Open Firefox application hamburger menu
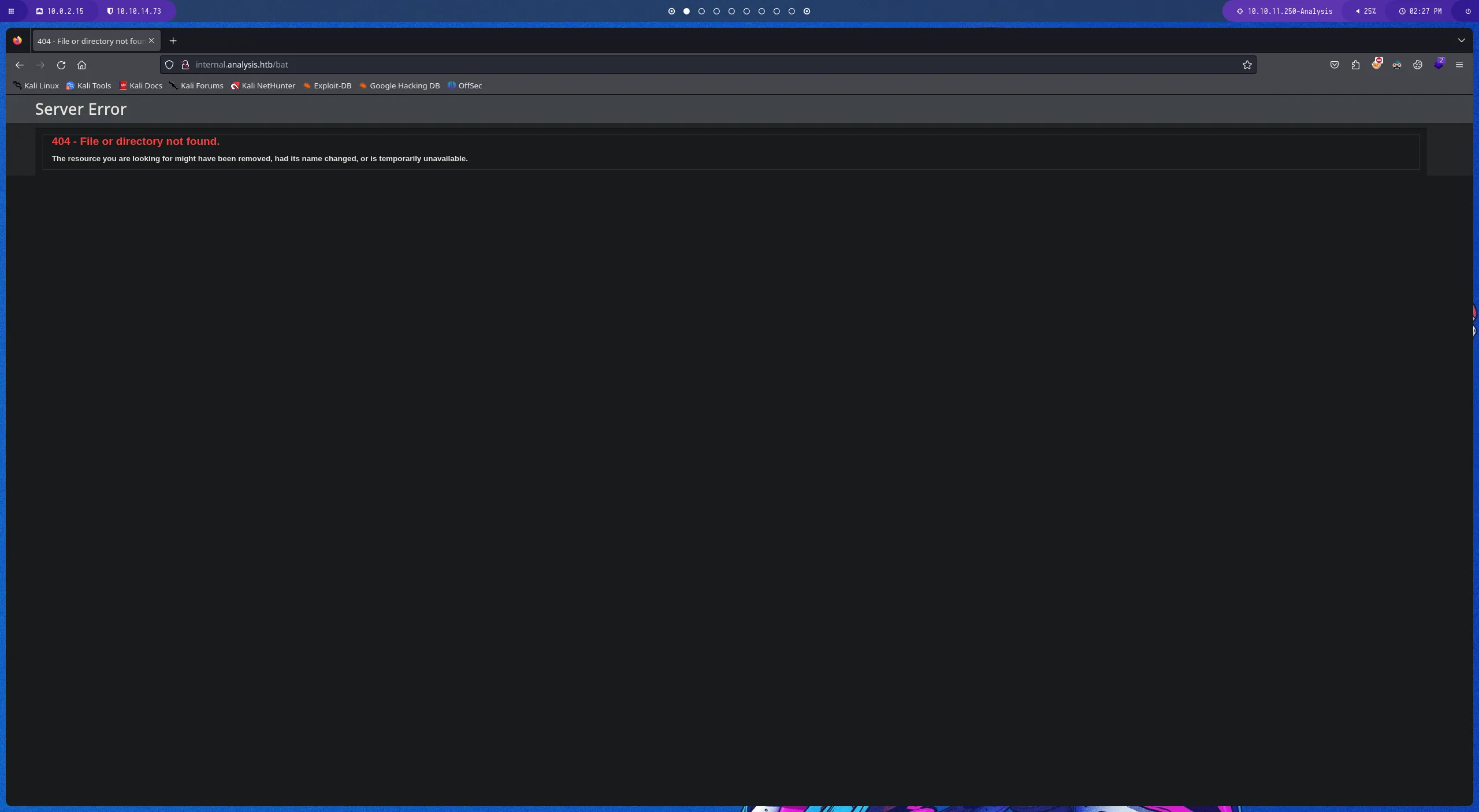 [1459, 65]
